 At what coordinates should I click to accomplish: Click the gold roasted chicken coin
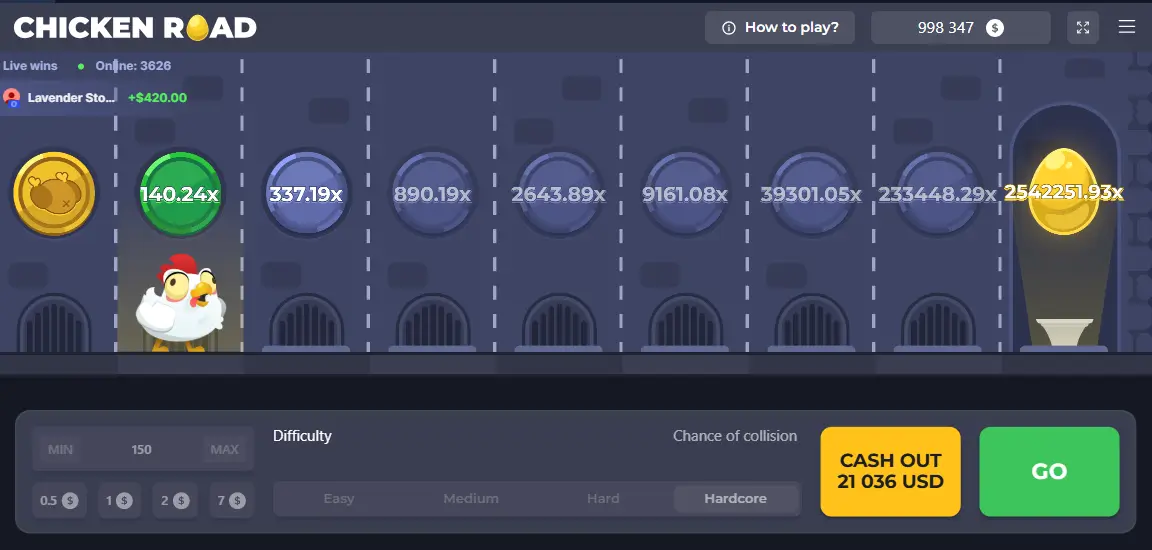click(x=54, y=194)
